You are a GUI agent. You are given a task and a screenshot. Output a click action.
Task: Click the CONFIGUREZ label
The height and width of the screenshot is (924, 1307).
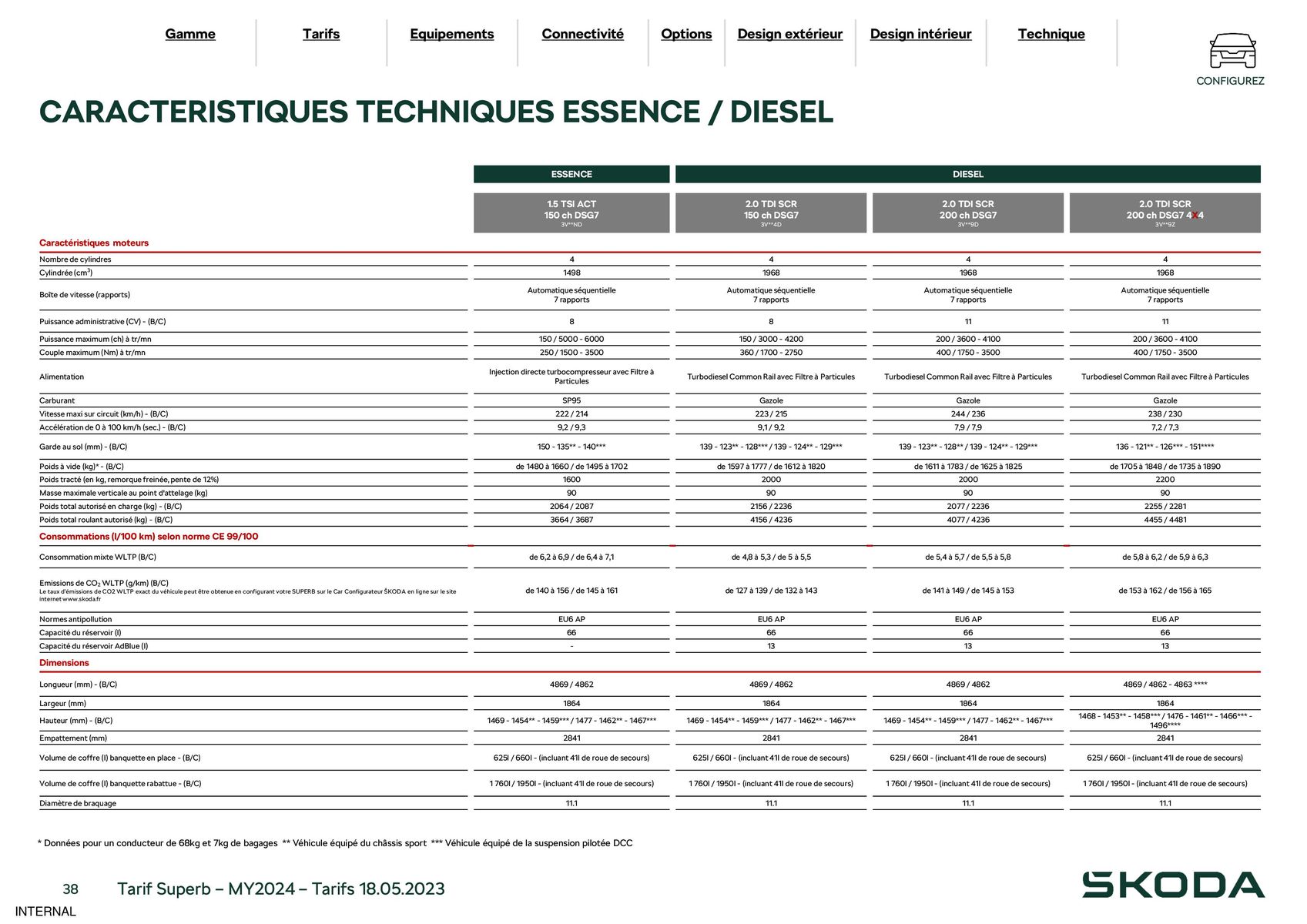click(x=1230, y=81)
